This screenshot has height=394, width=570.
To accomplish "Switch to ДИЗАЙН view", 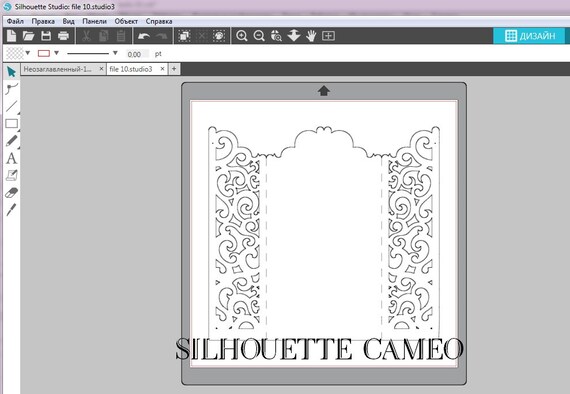I will 530,36.
